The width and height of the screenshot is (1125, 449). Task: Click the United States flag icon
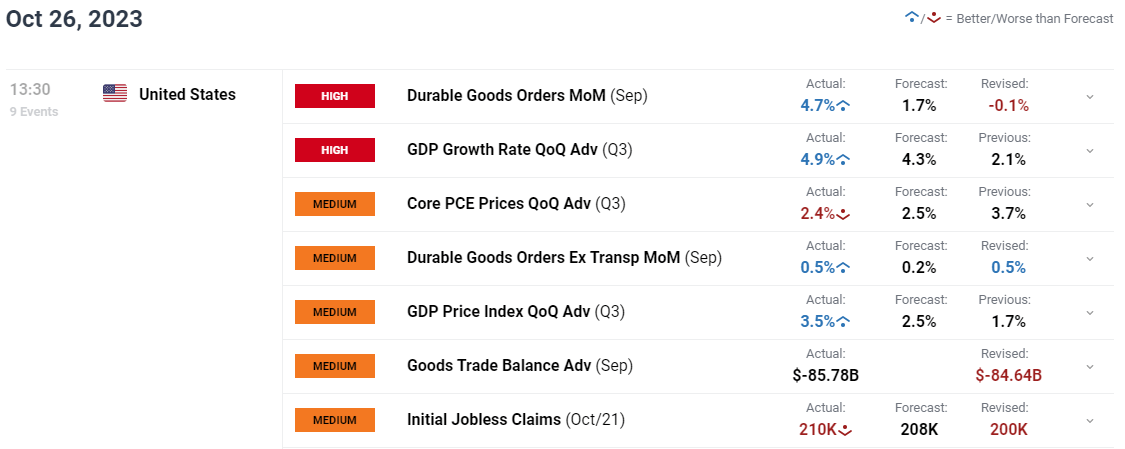115,94
